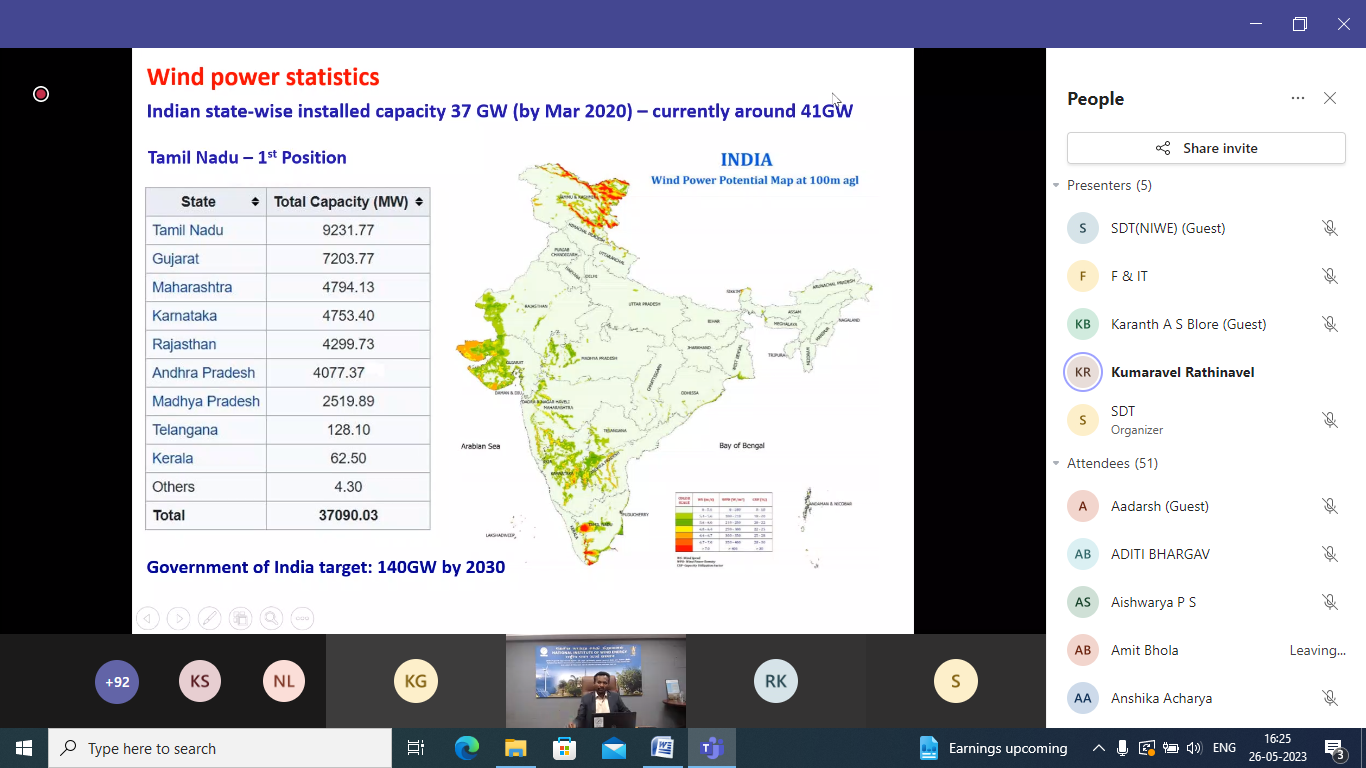
Task: Collapse the Attendees section
Action: tap(1056, 464)
